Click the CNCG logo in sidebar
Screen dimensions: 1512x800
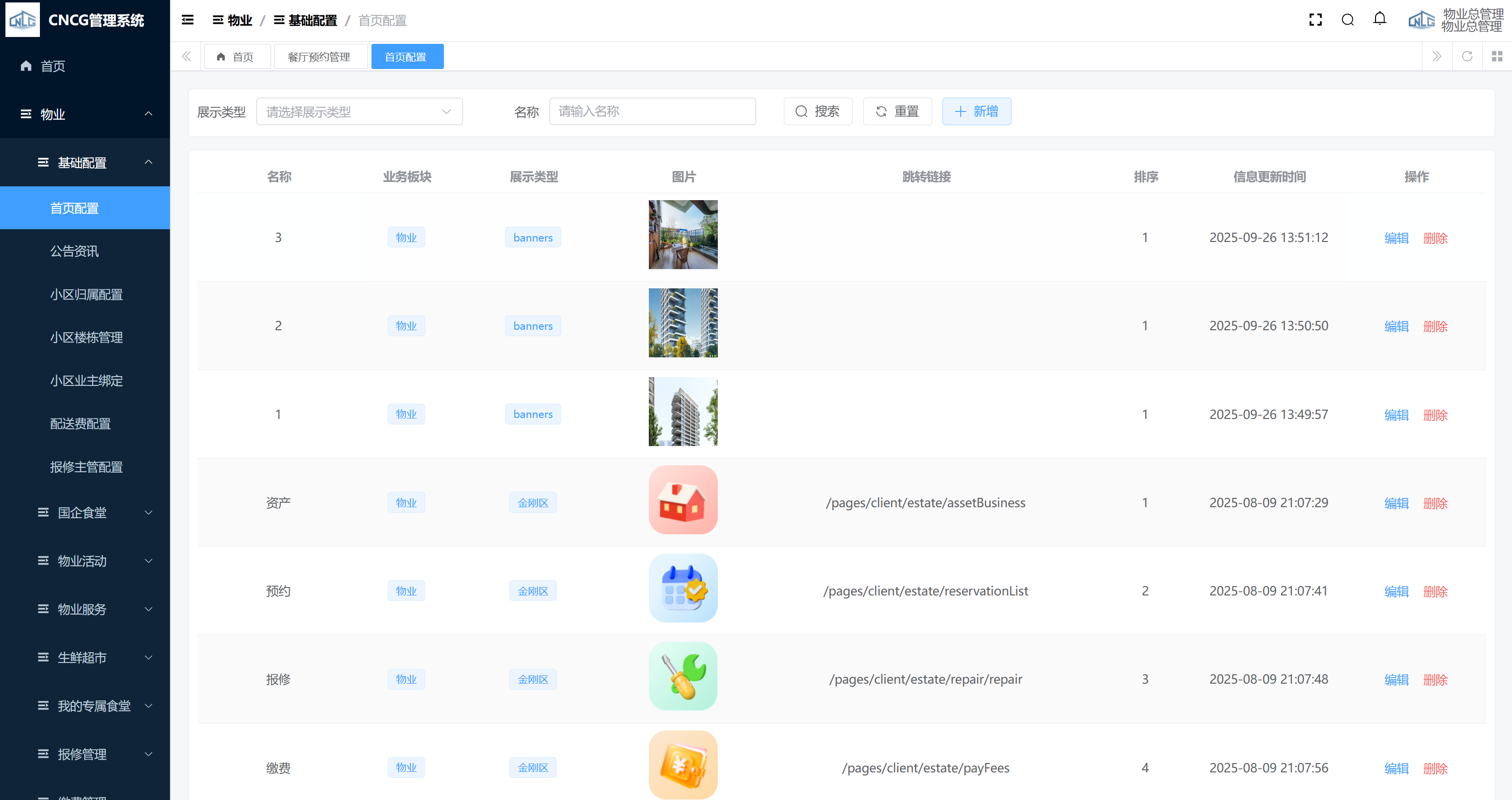click(x=22, y=20)
